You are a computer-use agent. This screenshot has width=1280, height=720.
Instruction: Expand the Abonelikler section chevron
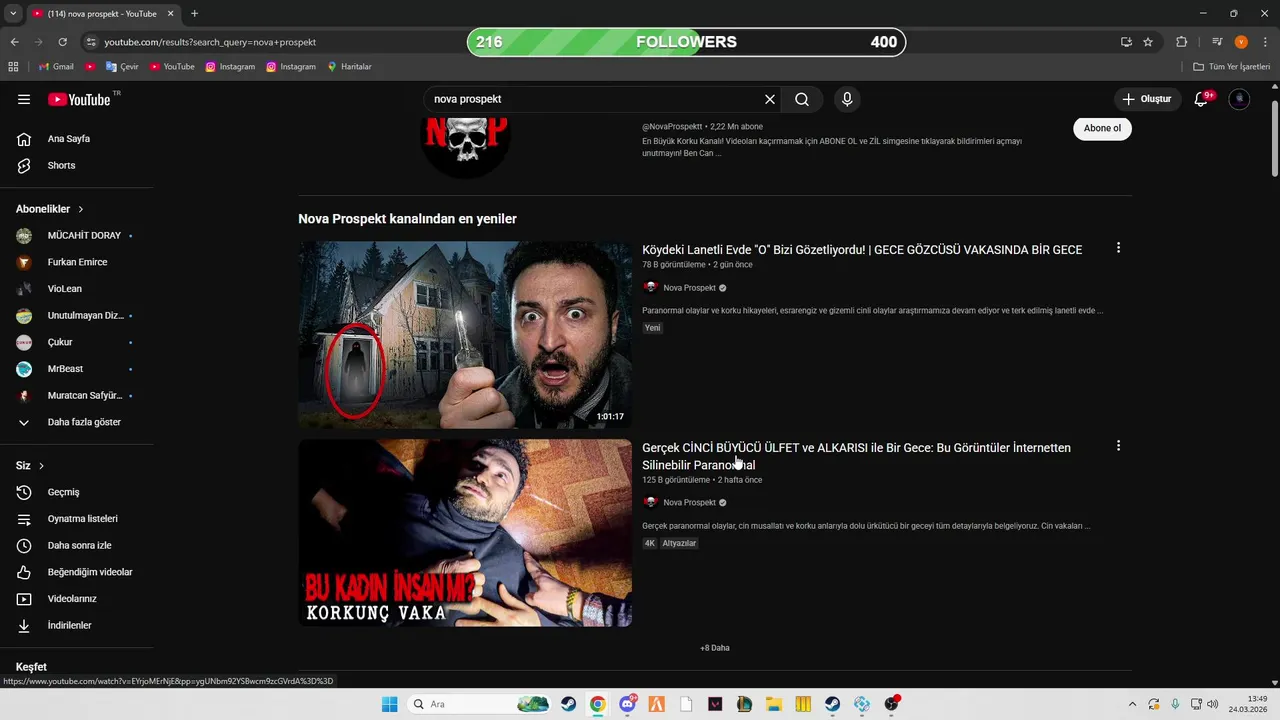pyautogui.click(x=81, y=209)
